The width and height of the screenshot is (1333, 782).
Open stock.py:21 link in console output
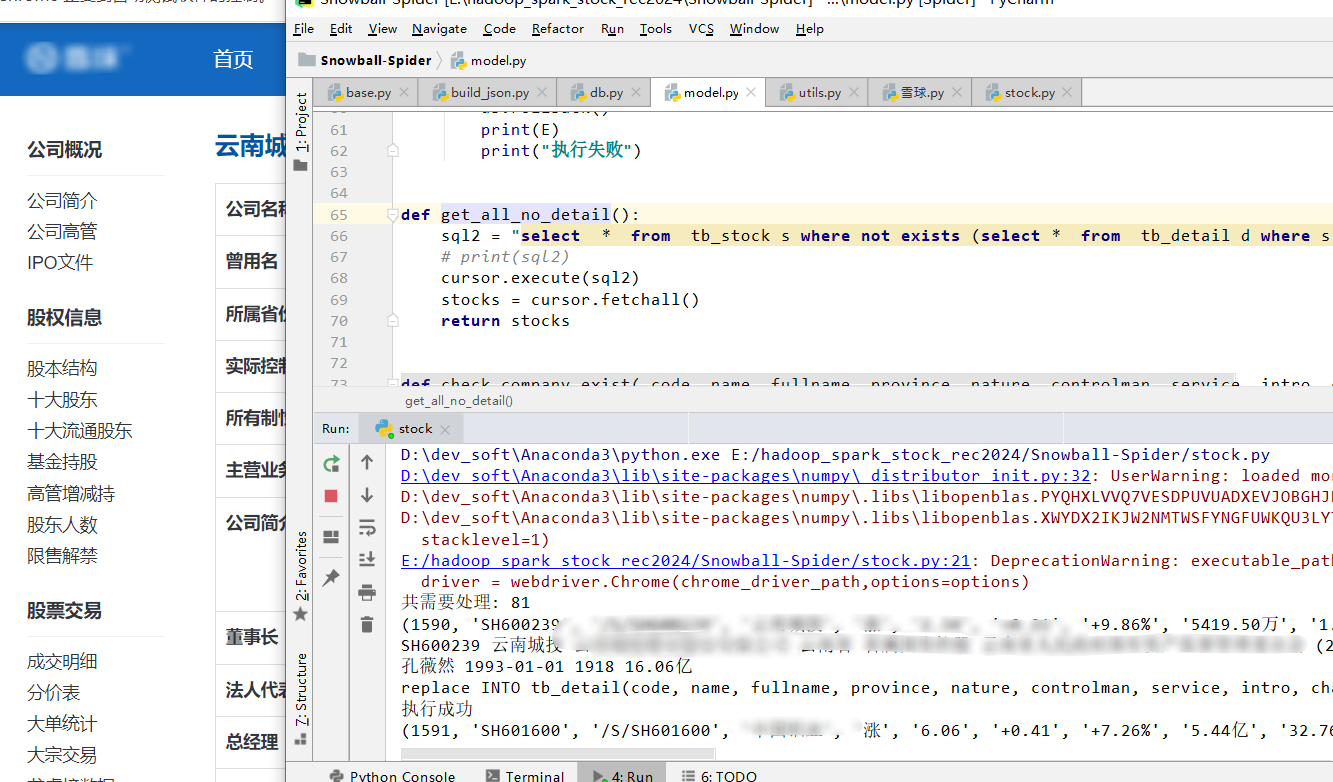point(685,561)
